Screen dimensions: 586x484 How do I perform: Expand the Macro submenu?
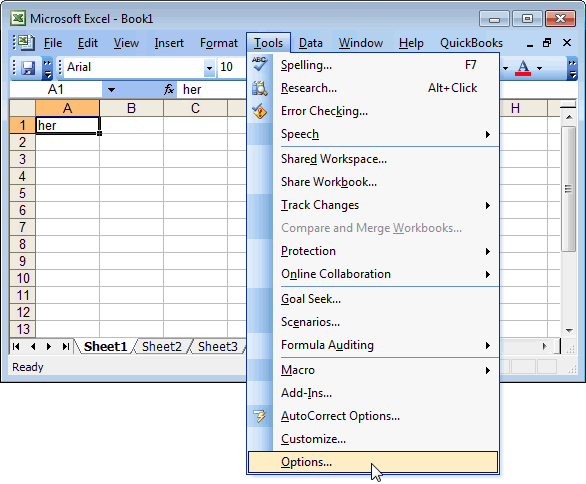pos(487,370)
